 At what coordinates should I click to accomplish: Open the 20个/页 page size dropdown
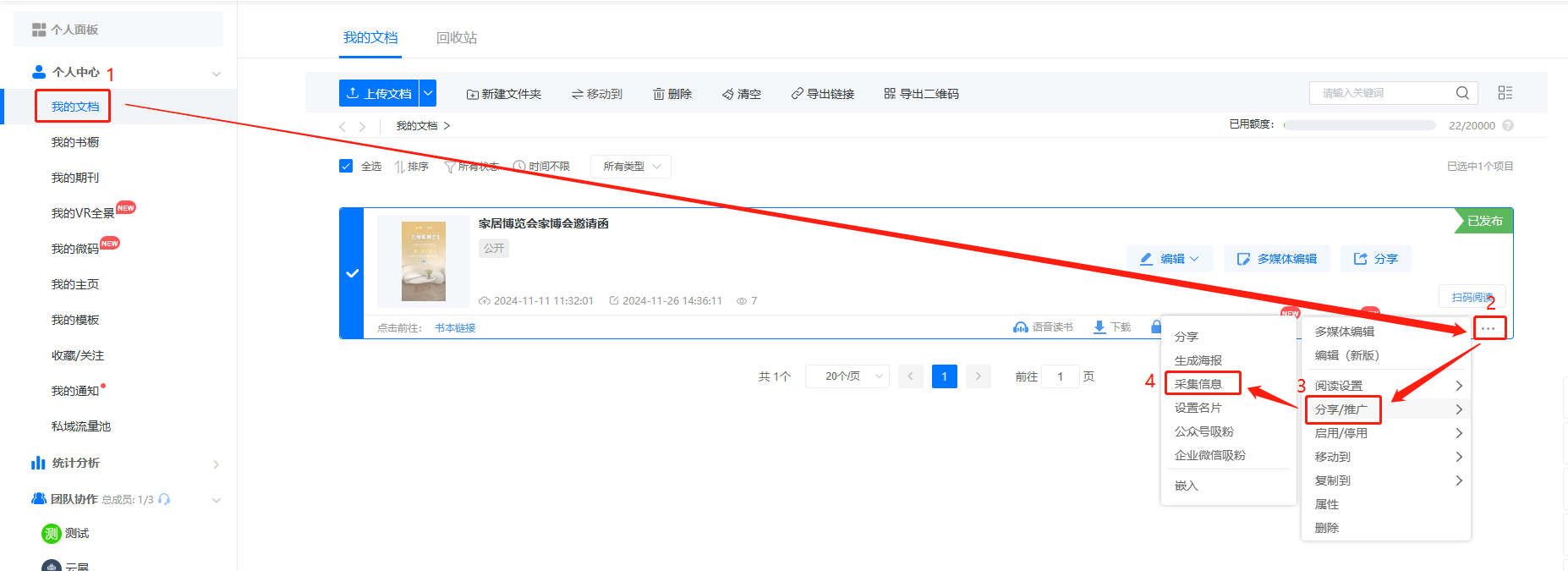847,376
